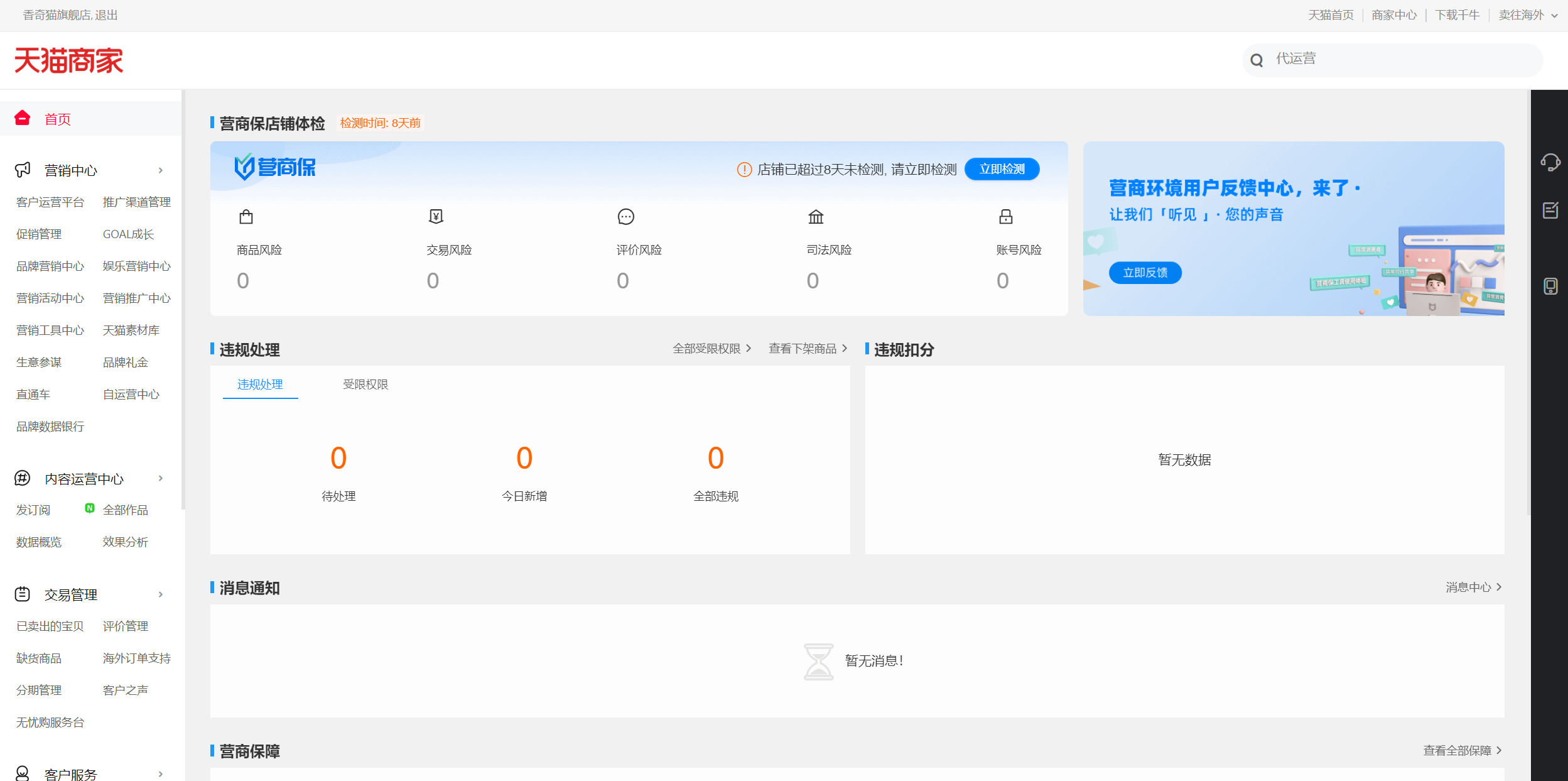Open the edit note icon on right bar
The image size is (1568, 781).
[1550, 210]
